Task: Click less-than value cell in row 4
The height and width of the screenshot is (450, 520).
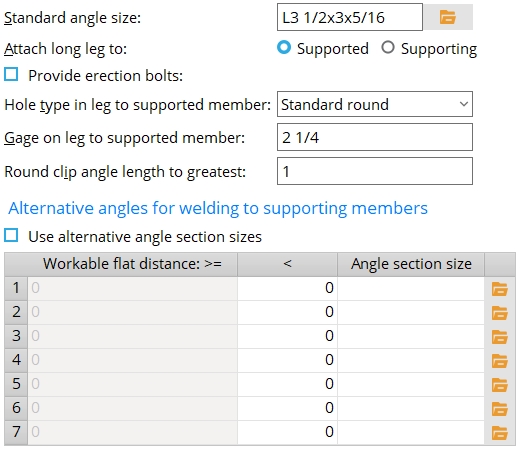Action: point(287,360)
